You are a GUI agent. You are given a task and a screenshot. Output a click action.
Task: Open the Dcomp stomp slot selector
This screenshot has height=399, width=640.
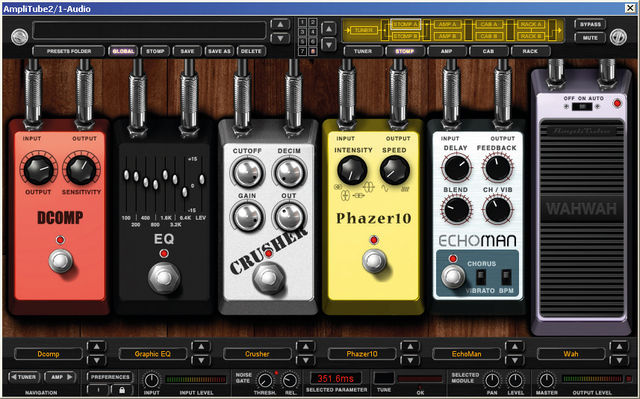49,354
